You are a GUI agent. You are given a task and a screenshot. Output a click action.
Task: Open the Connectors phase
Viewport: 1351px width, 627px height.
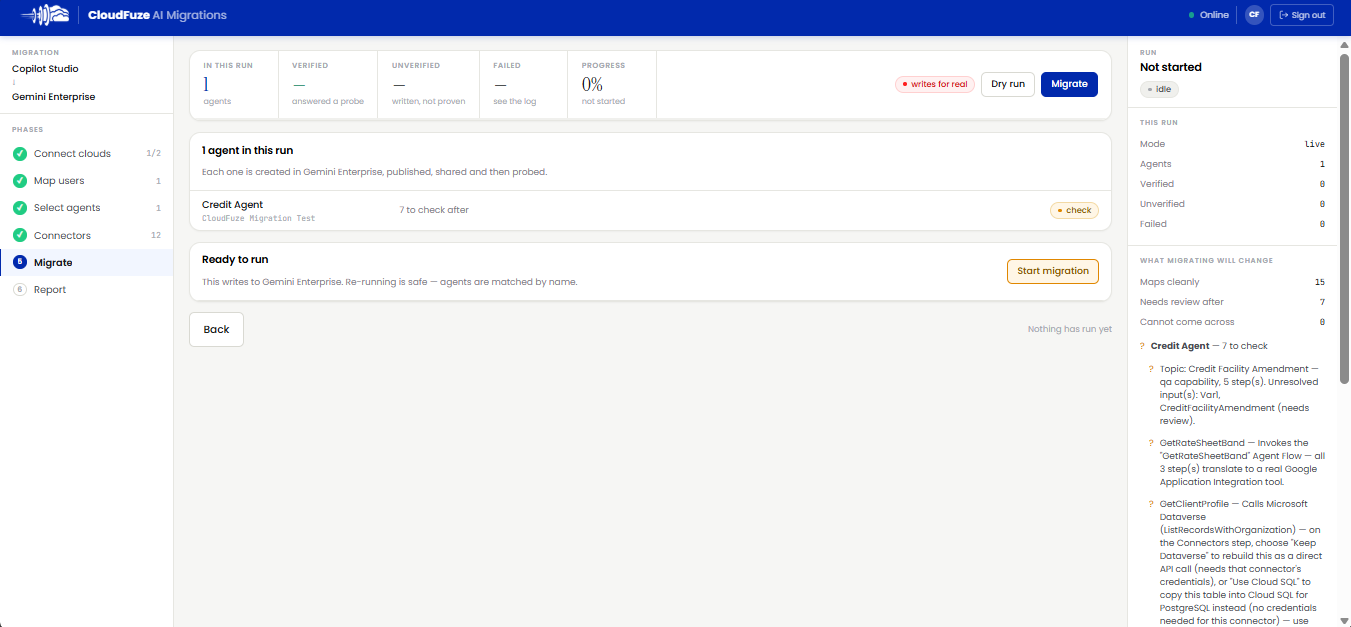pyautogui.click(x=87, y=236)
